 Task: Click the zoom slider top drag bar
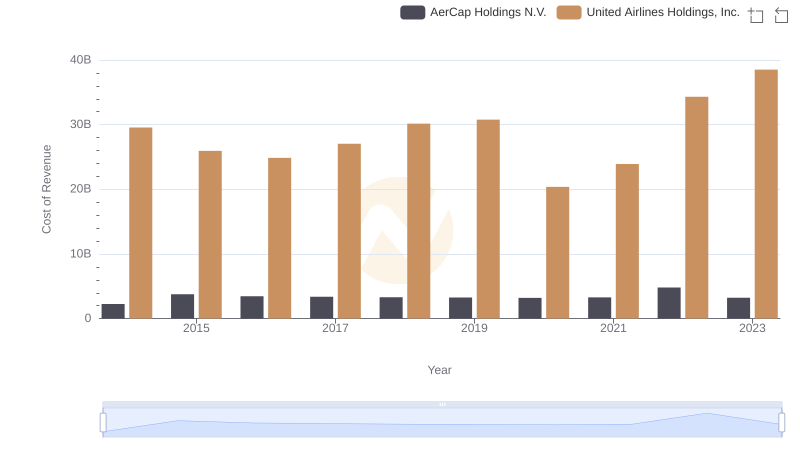tap(442, 404)
